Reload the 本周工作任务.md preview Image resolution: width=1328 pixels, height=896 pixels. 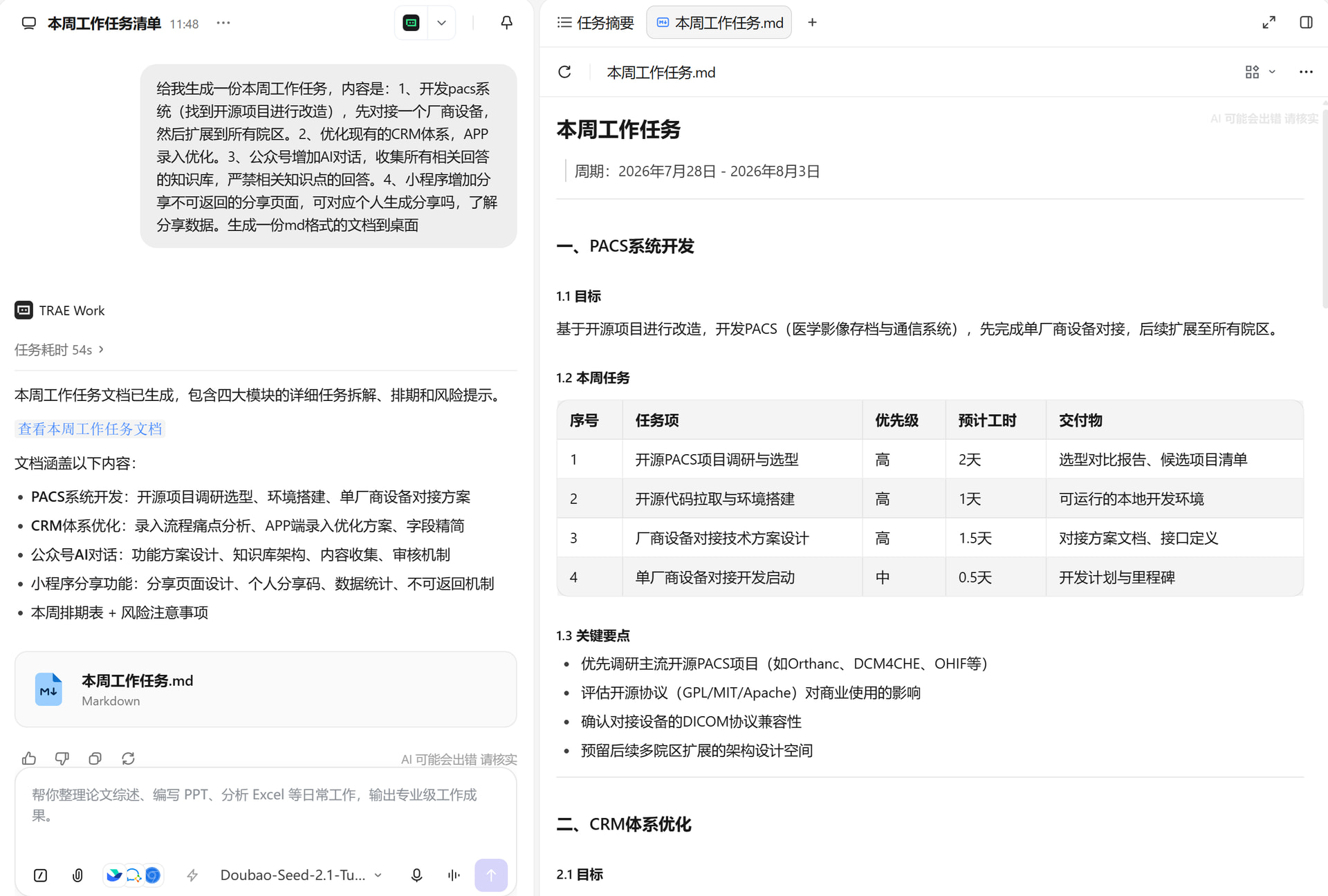click(x=564, y=72)
